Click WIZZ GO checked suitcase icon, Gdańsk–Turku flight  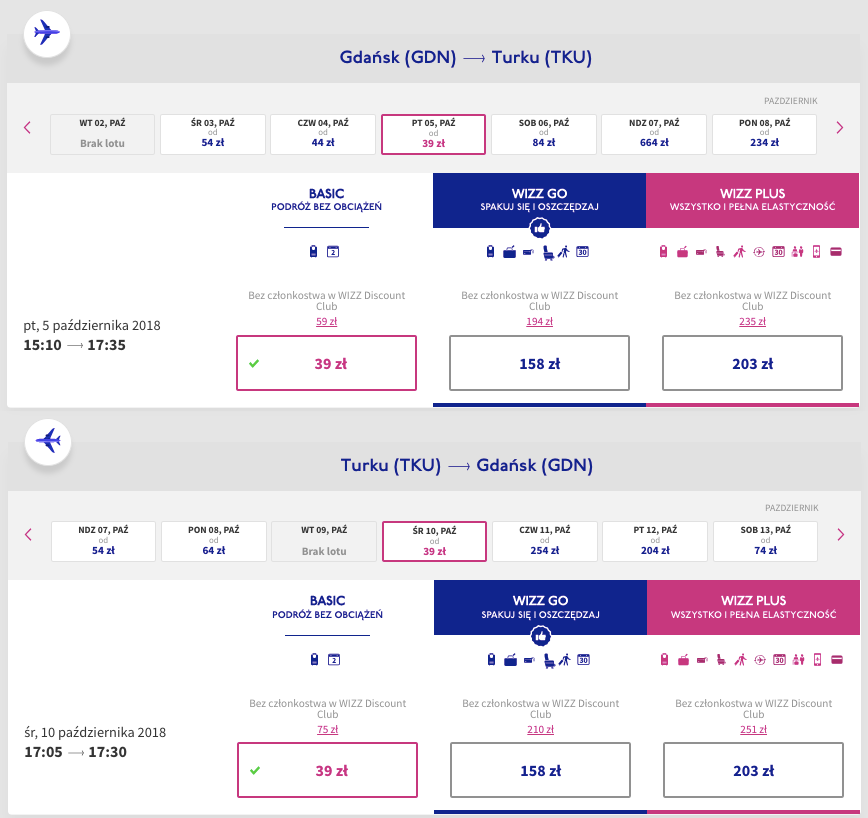click(x=509, y=252)
